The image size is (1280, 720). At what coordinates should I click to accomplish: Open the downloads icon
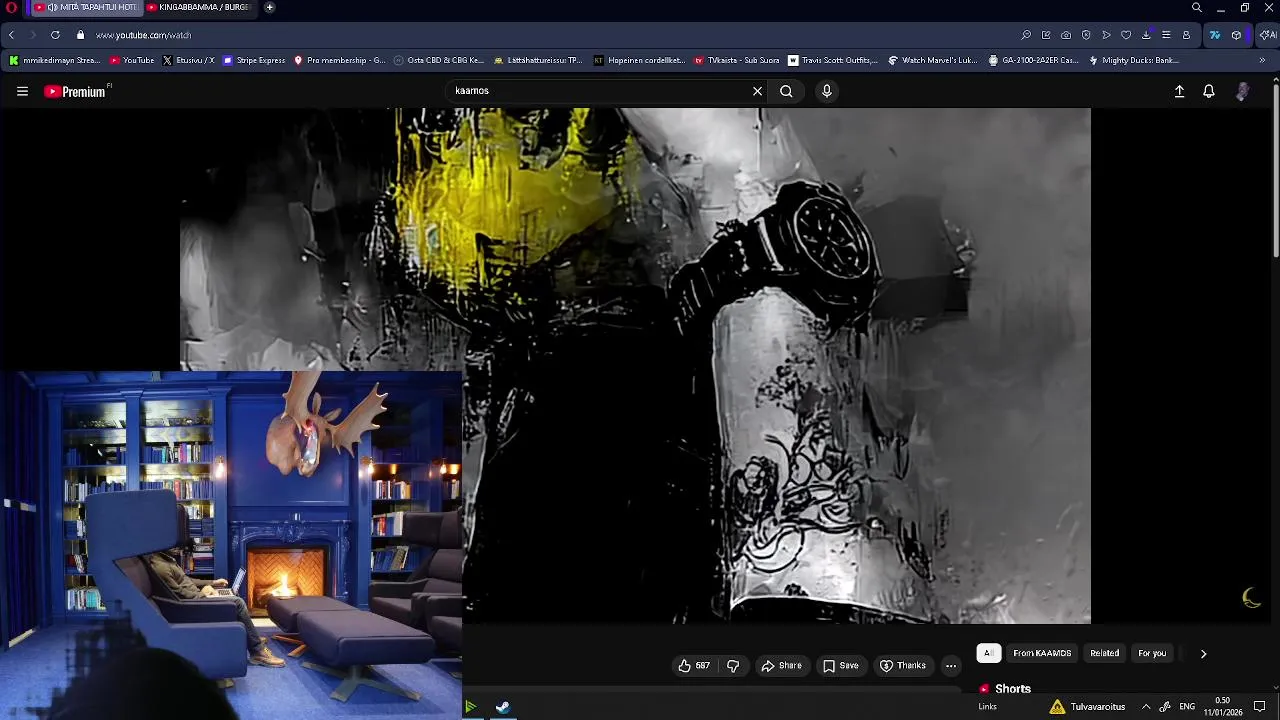pyautogui.click(x=1146, y=35)
